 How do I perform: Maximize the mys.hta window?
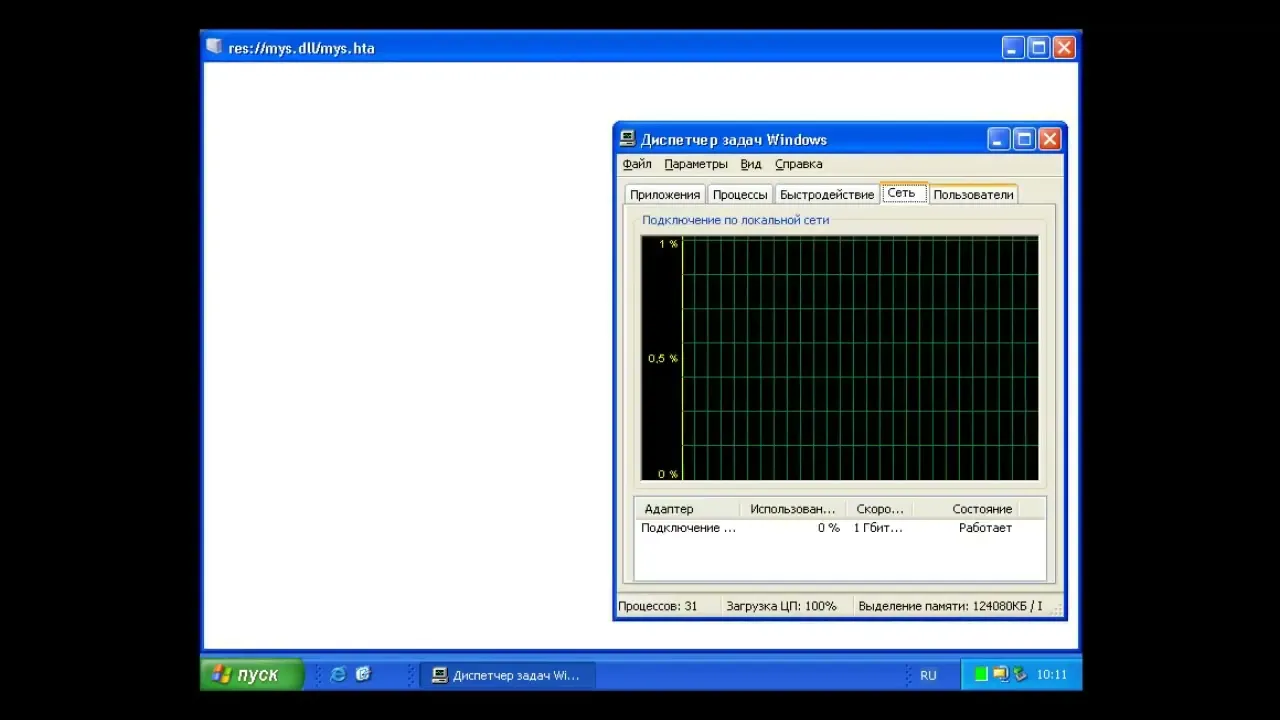(1039, 47)
